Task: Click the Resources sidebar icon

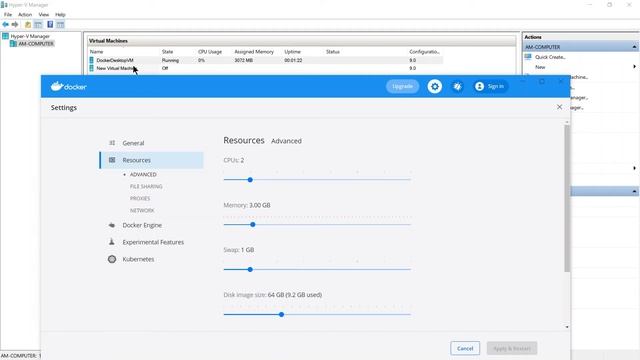Action: click(112, 160)
